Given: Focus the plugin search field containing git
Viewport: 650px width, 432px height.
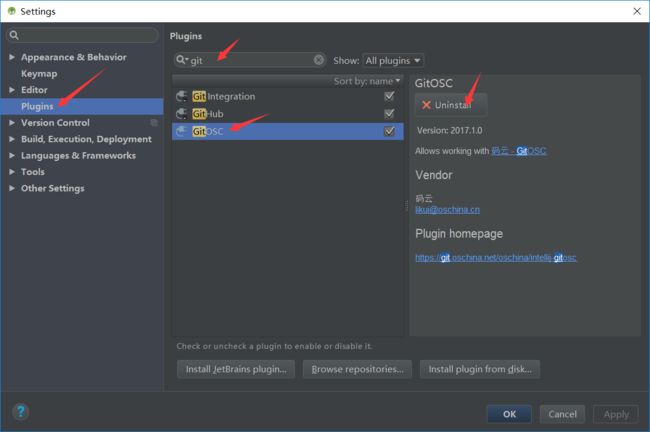Looking at the screenshot, I should click(x=250, y=60).
